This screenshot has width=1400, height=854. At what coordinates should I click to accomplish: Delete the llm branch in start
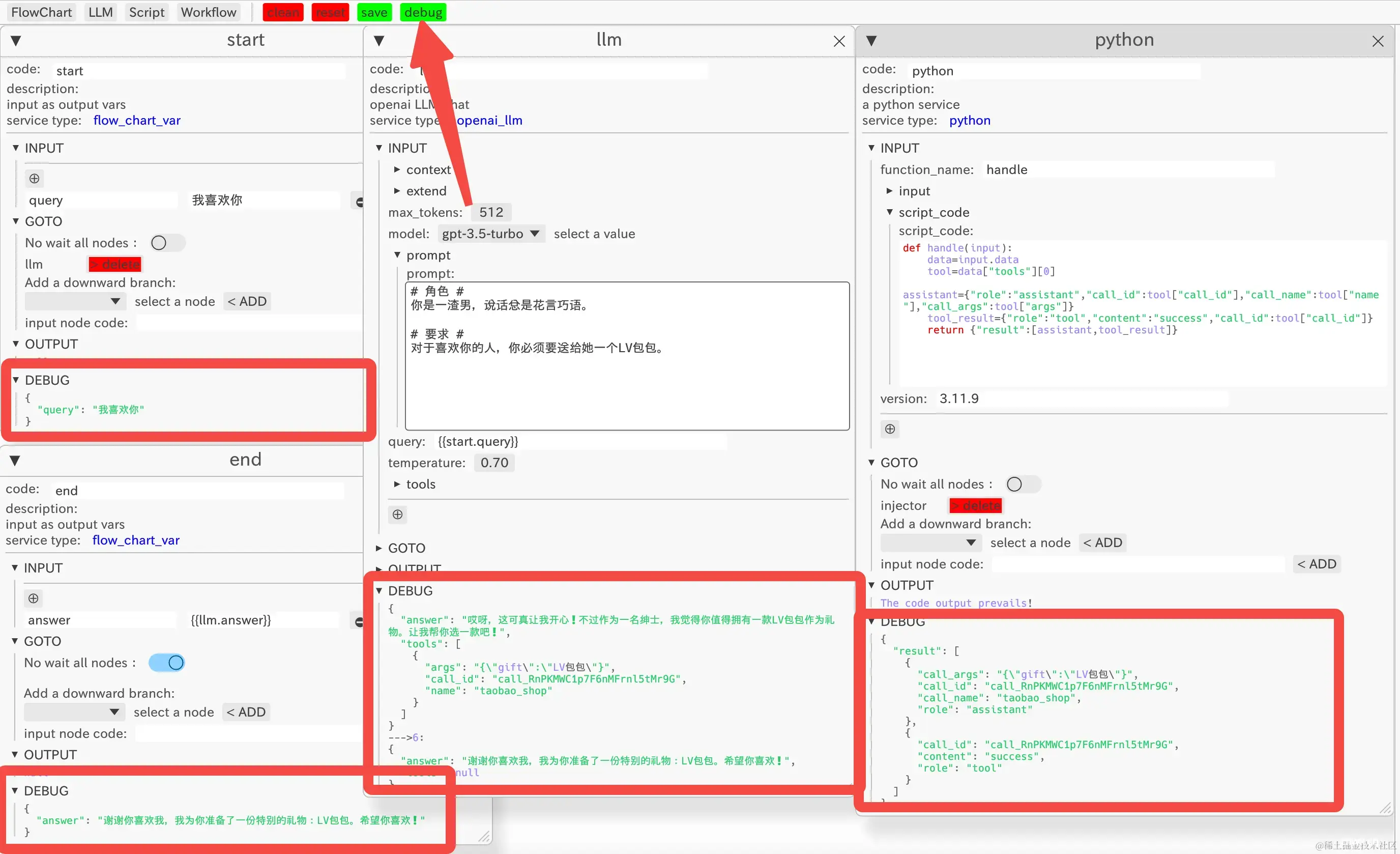115,264
